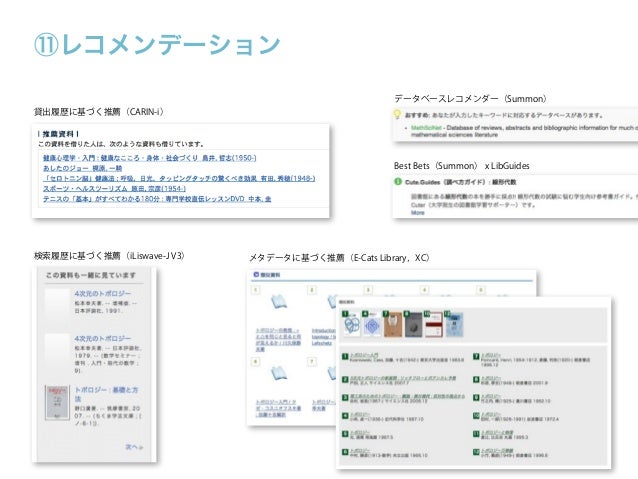Click number badge 3 in the back 類似資料 row
This screenshot has height=479, width=638.
(368, 290)
